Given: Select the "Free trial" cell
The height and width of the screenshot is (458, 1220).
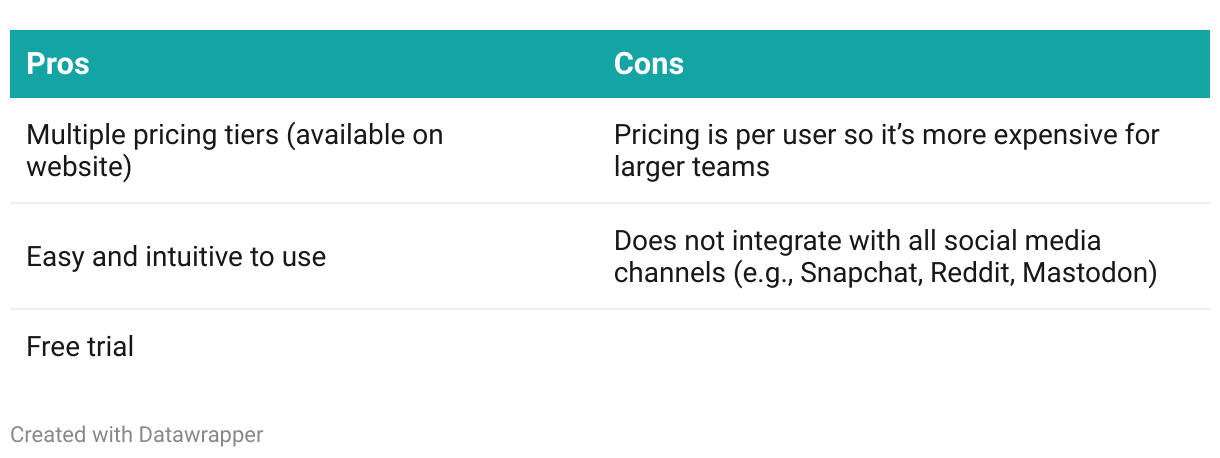Looking at the screenshot, I should click(80, 346).
